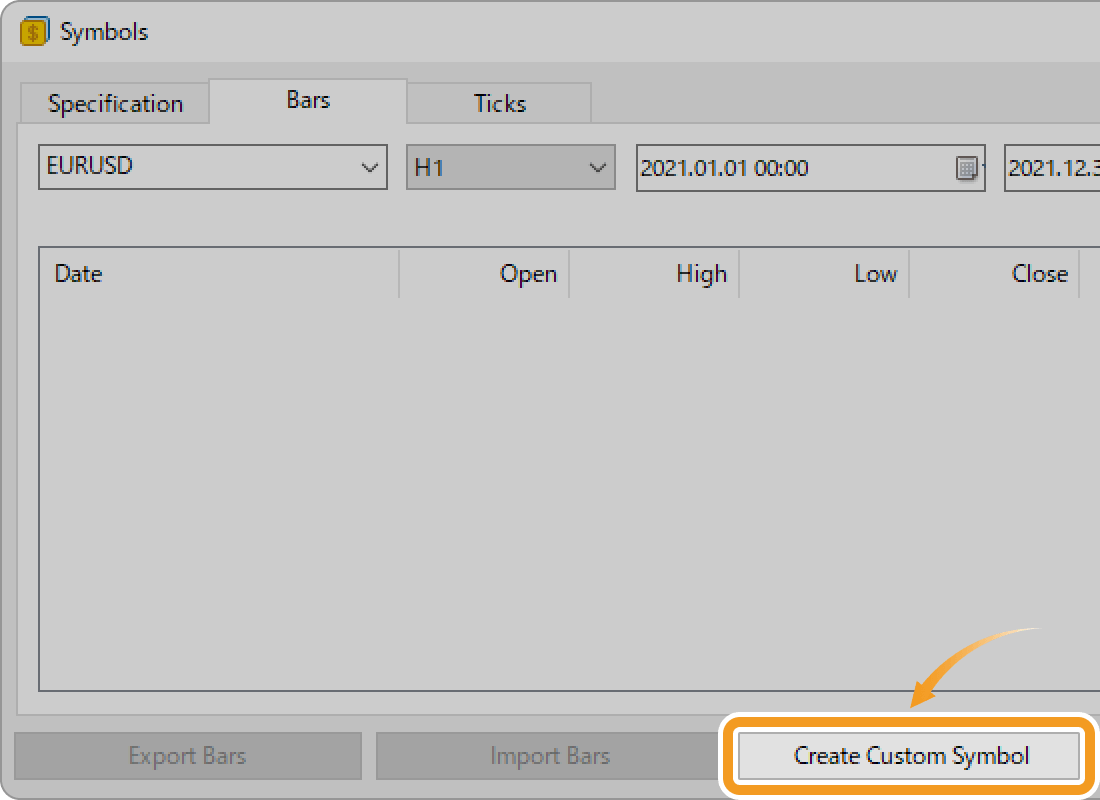Viewport: 1100px width, 800px height.
Task: Click the Export Bars button
Action: tap(188, 756)
